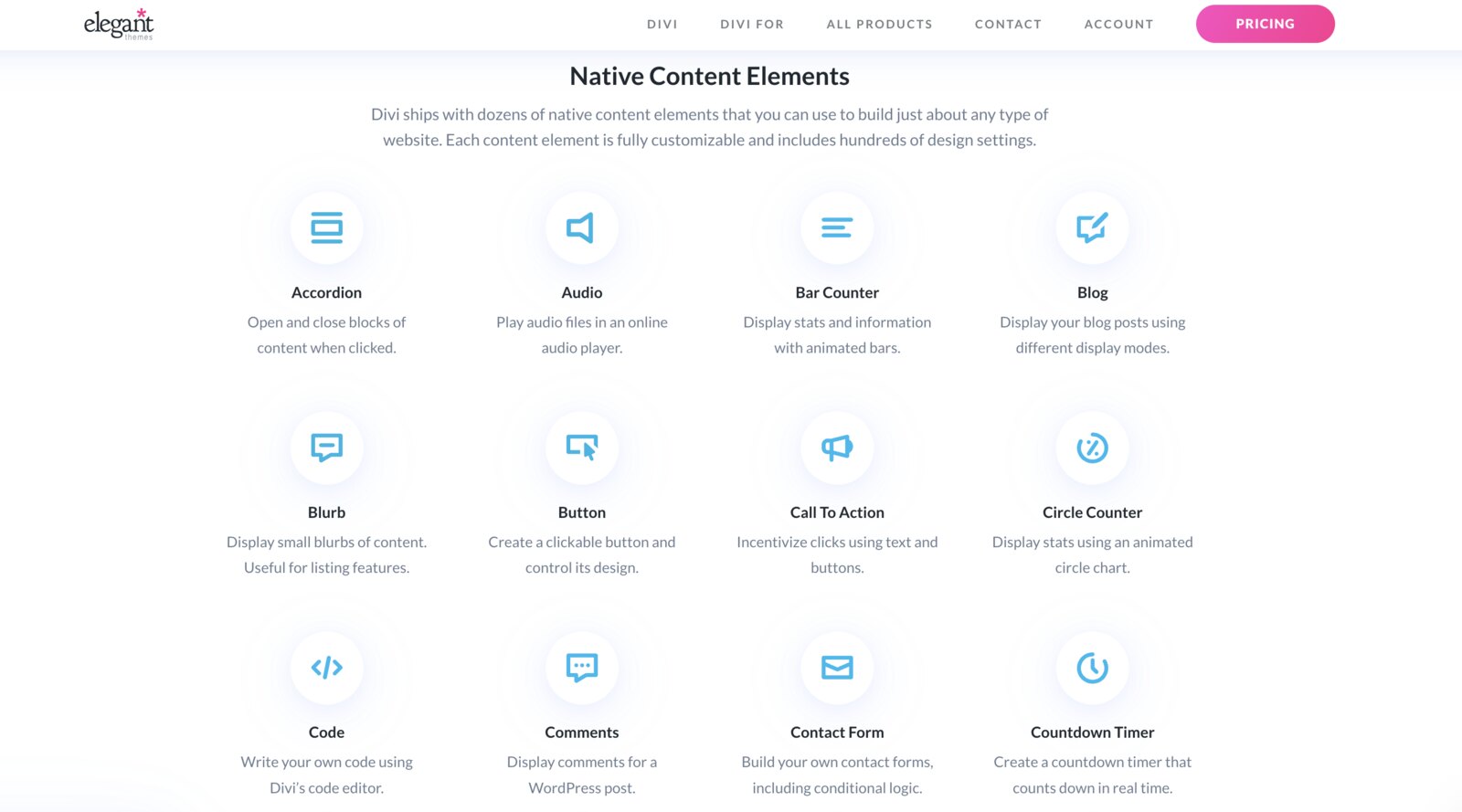1462x812 pixels.
Task: Click the pink PRICING button
Action: (1265, 24)
